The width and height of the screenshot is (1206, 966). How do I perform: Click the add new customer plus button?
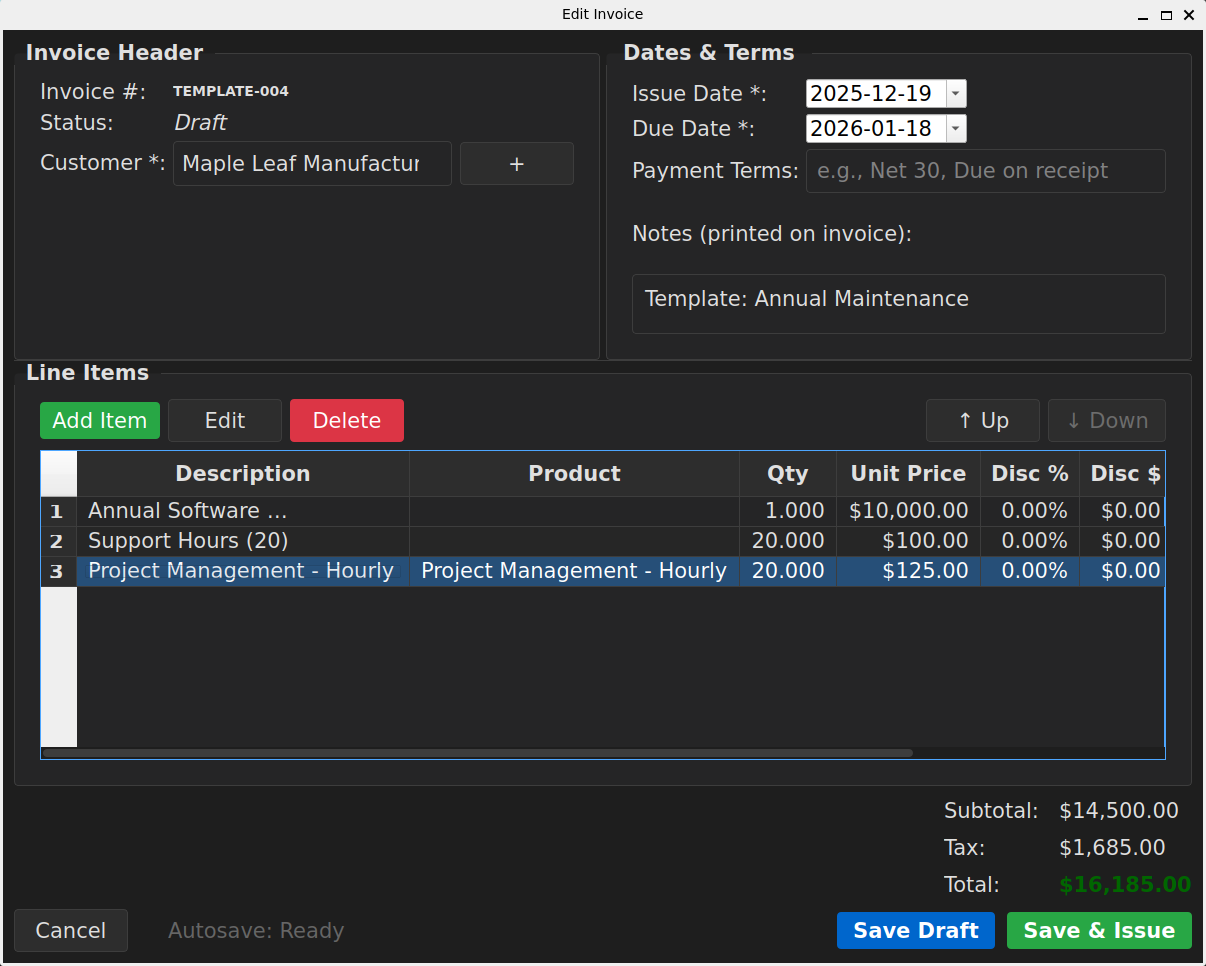(x=516, y=163)
